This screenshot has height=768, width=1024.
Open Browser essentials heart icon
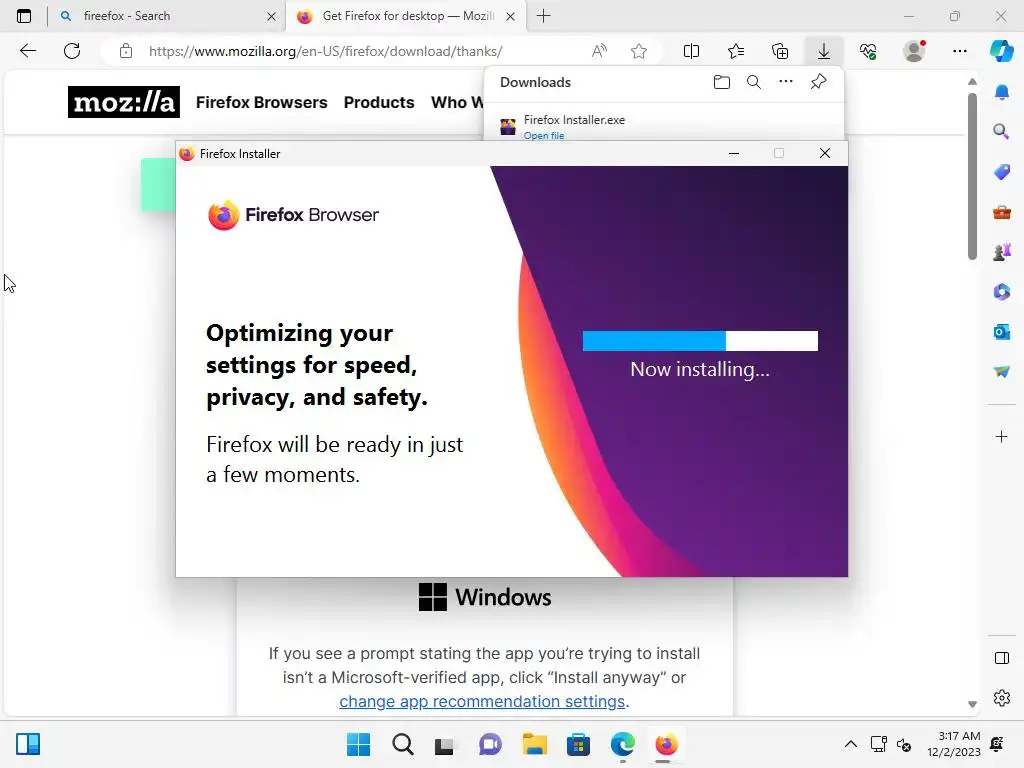(868, 51)
